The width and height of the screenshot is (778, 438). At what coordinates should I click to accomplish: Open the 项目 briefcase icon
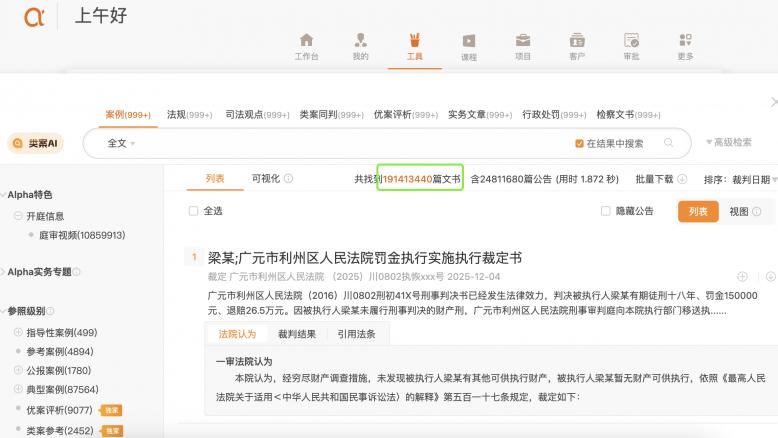coord(523,40)
